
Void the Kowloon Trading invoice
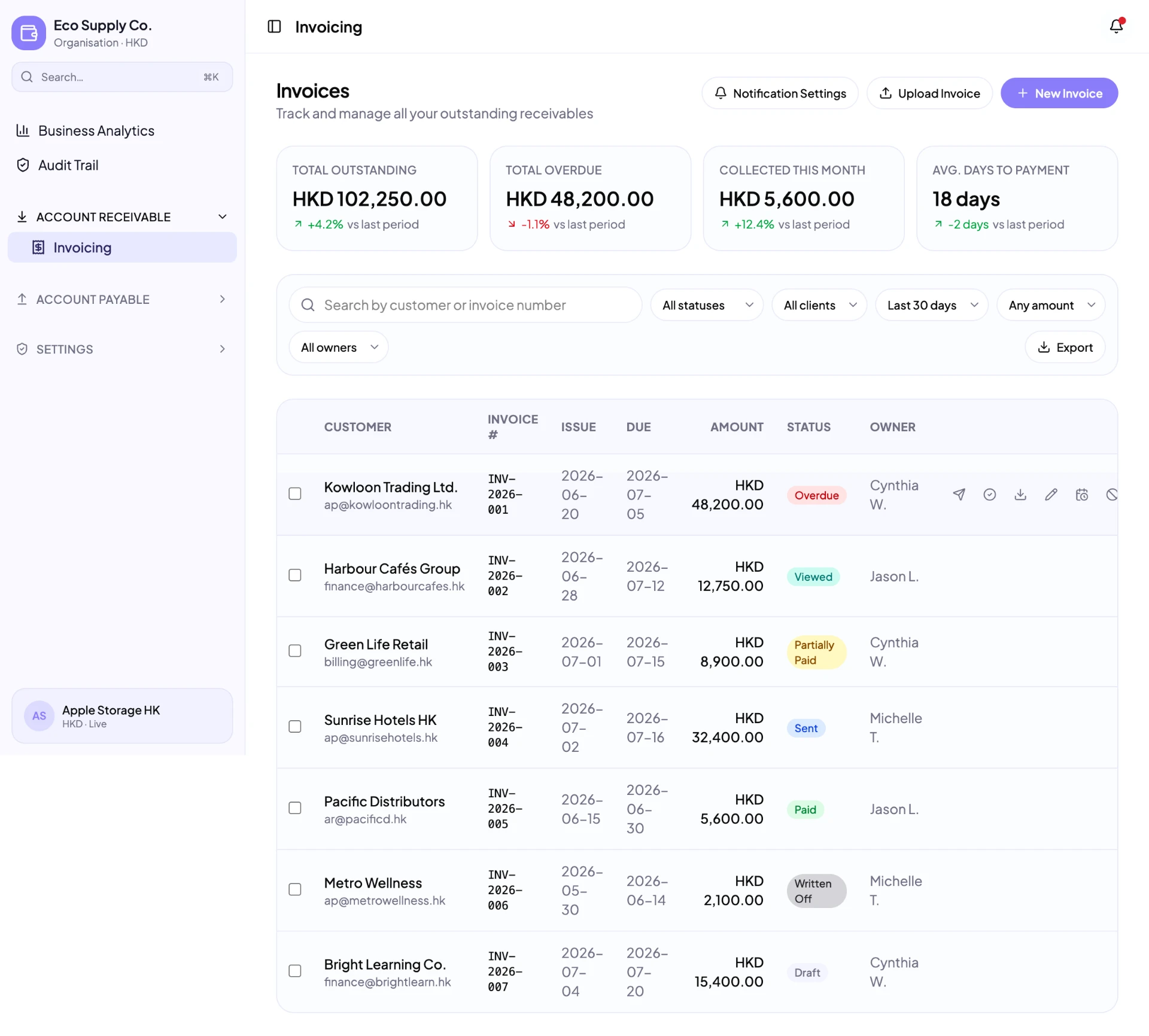point(1112,495)
